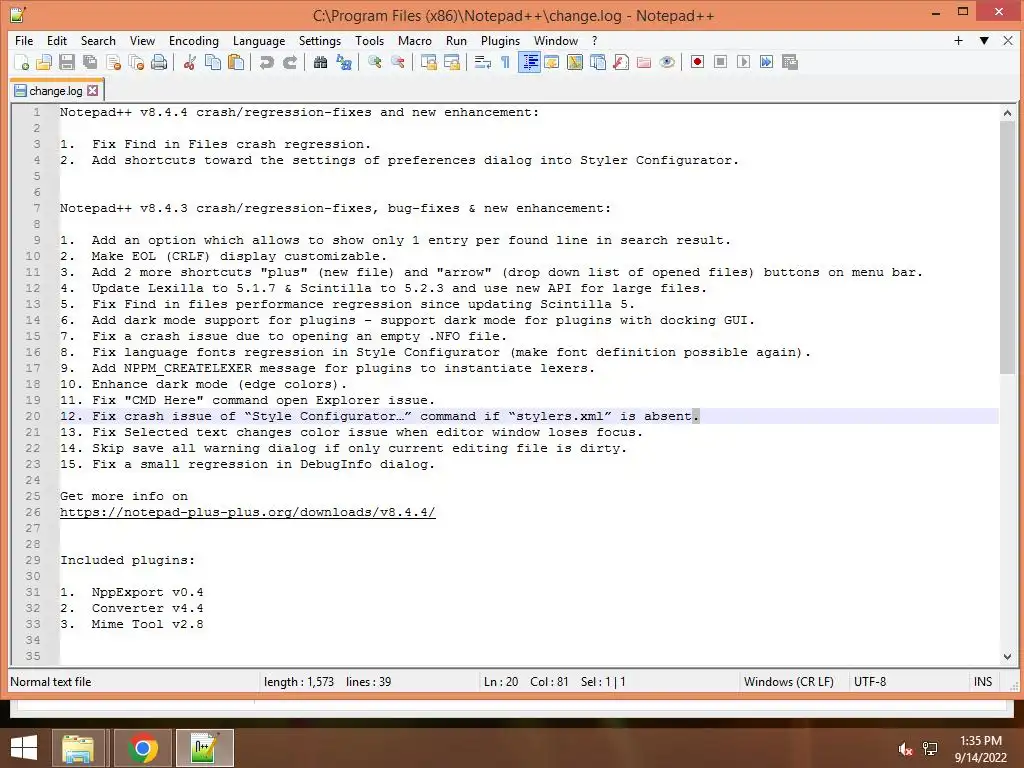Image resolution: width=1024 pixels, height=768 pixels.
Task: Open the Document List icon
Action: point(598,62)
